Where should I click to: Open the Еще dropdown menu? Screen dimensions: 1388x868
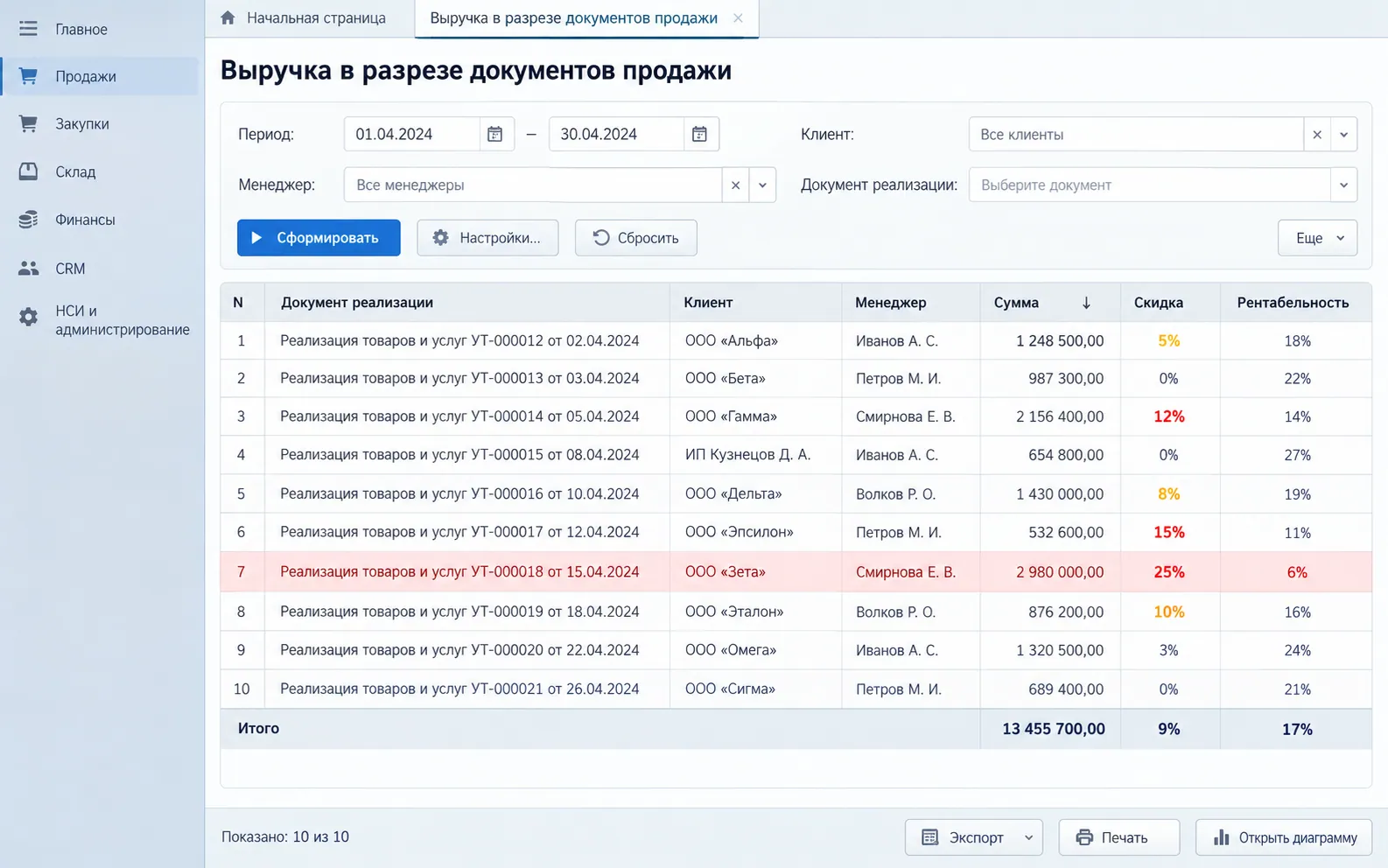(1317, 238)
